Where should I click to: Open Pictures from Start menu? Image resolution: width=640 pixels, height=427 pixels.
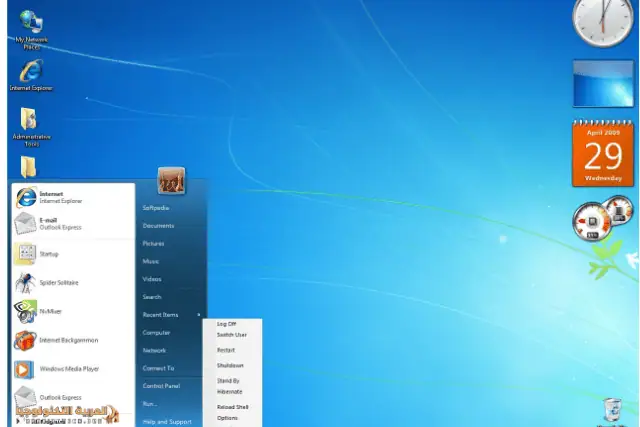coord(153,243)
